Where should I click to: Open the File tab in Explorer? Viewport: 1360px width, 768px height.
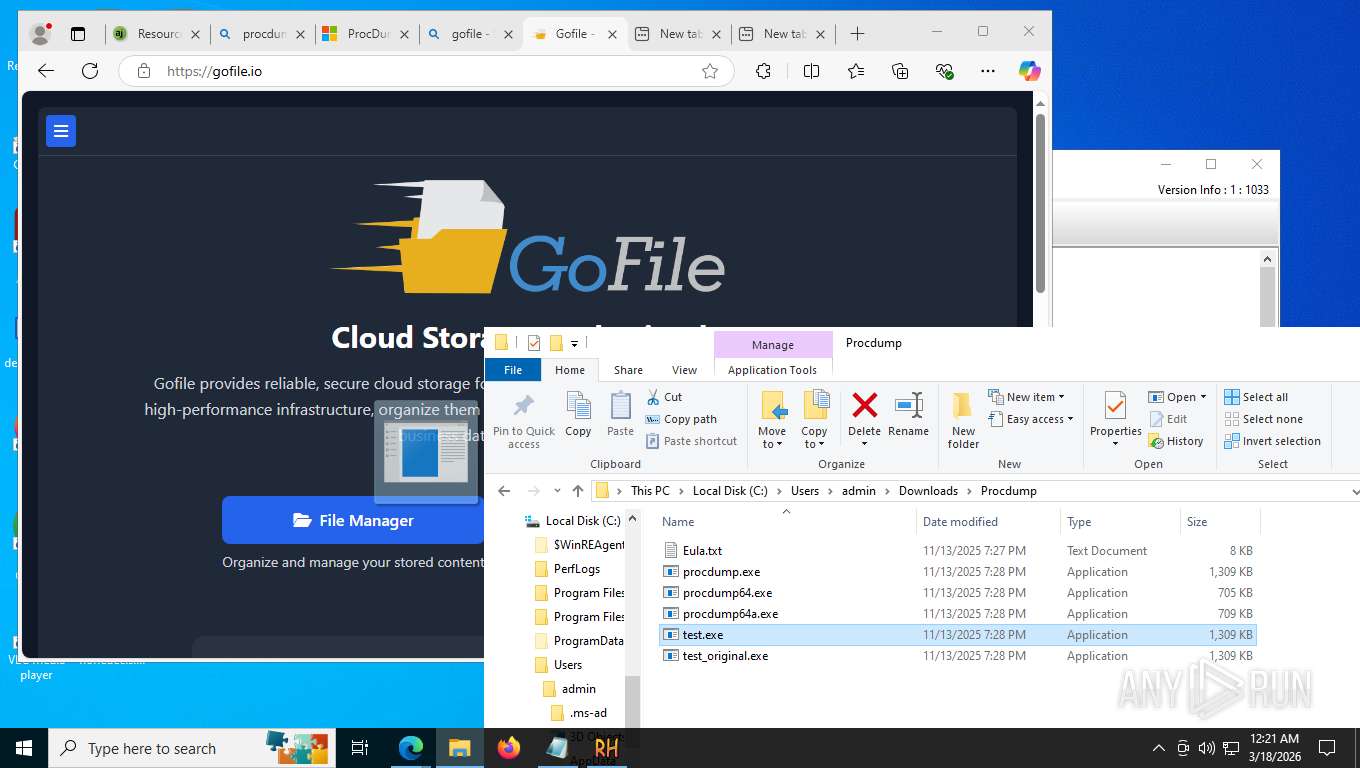pyautogui.click(x=513, y=370)
